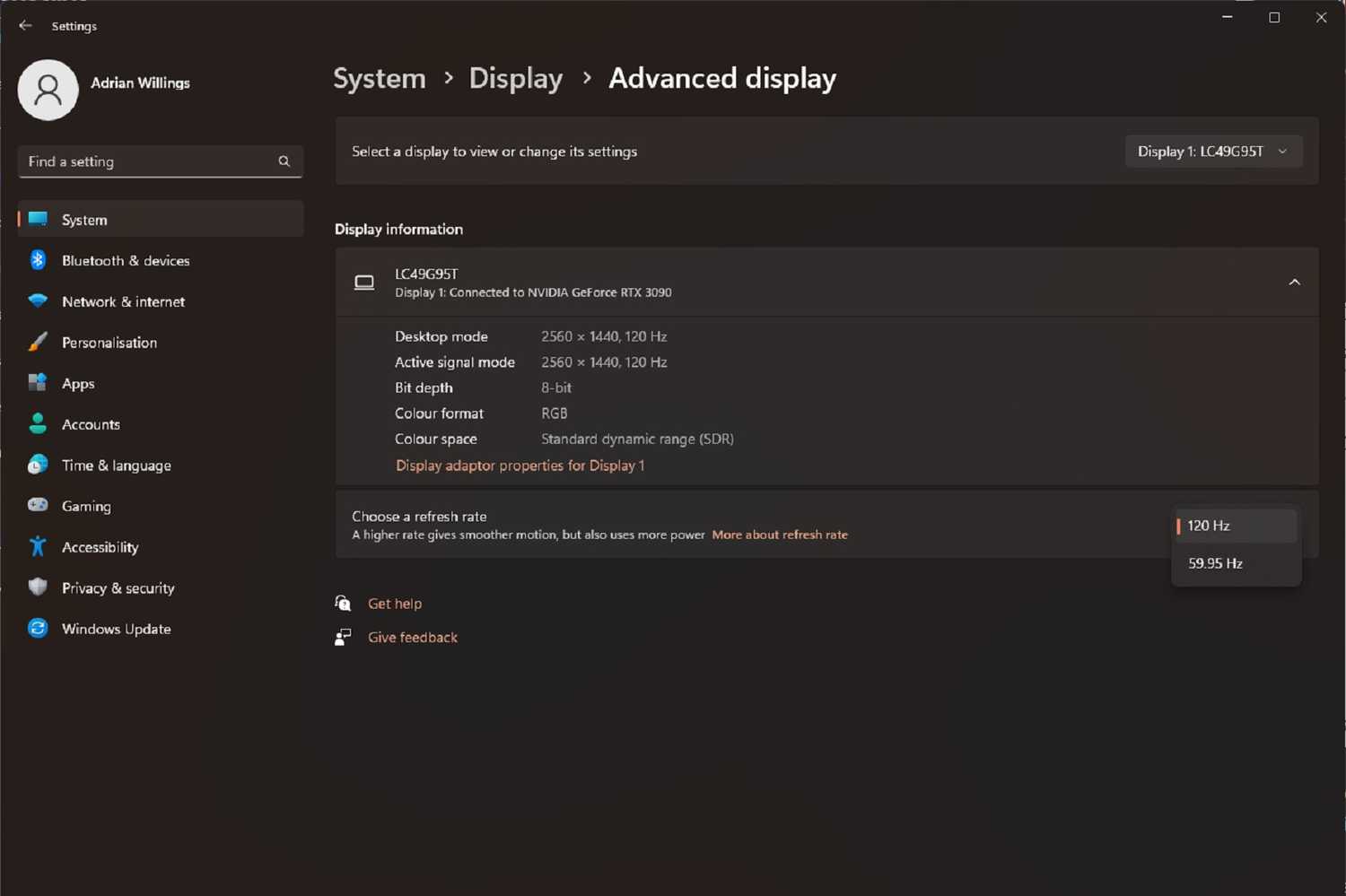Select the Accessibility sidebar item

[100, 548]
